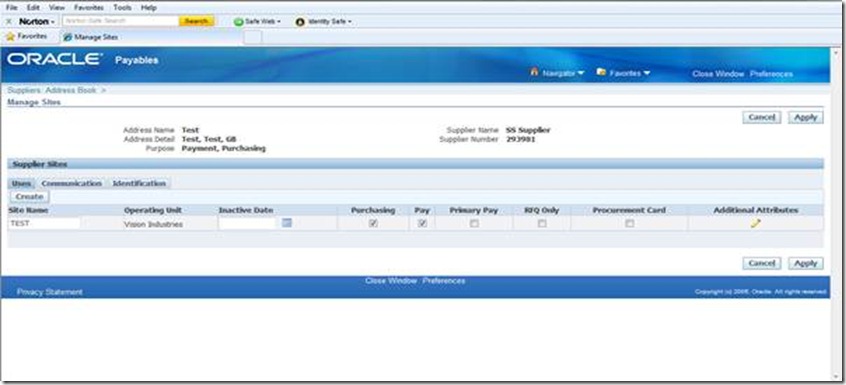Open a new blank browser tab
The height and width of the screenshot is (385, 846).
point(253,37)
